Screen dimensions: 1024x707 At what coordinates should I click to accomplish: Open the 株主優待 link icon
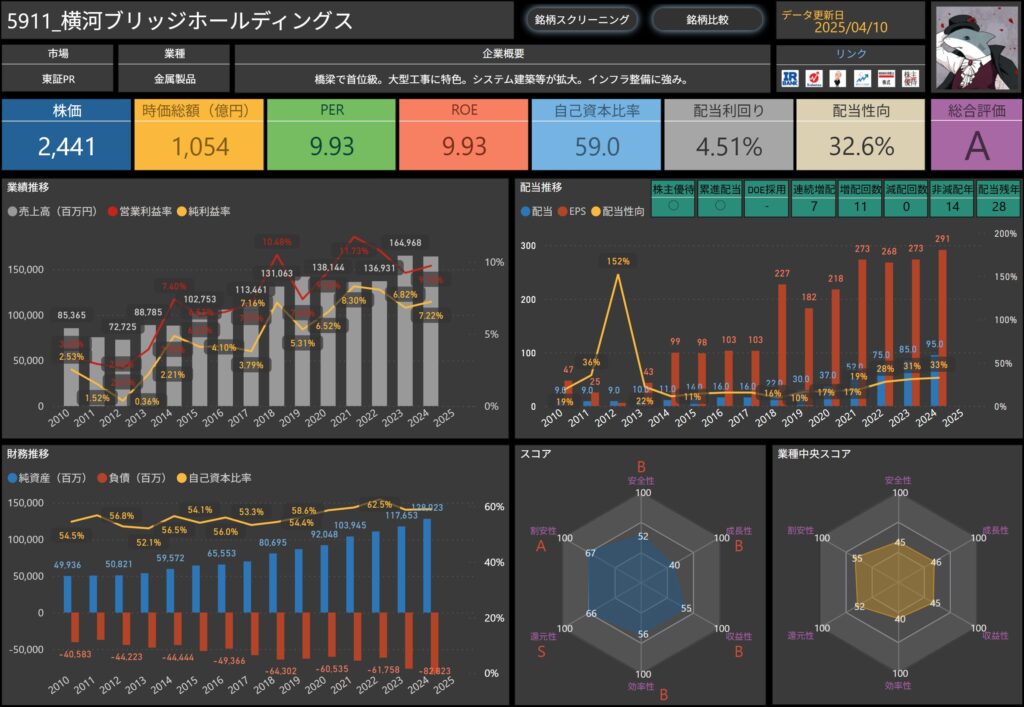click(x=911, y=78)
